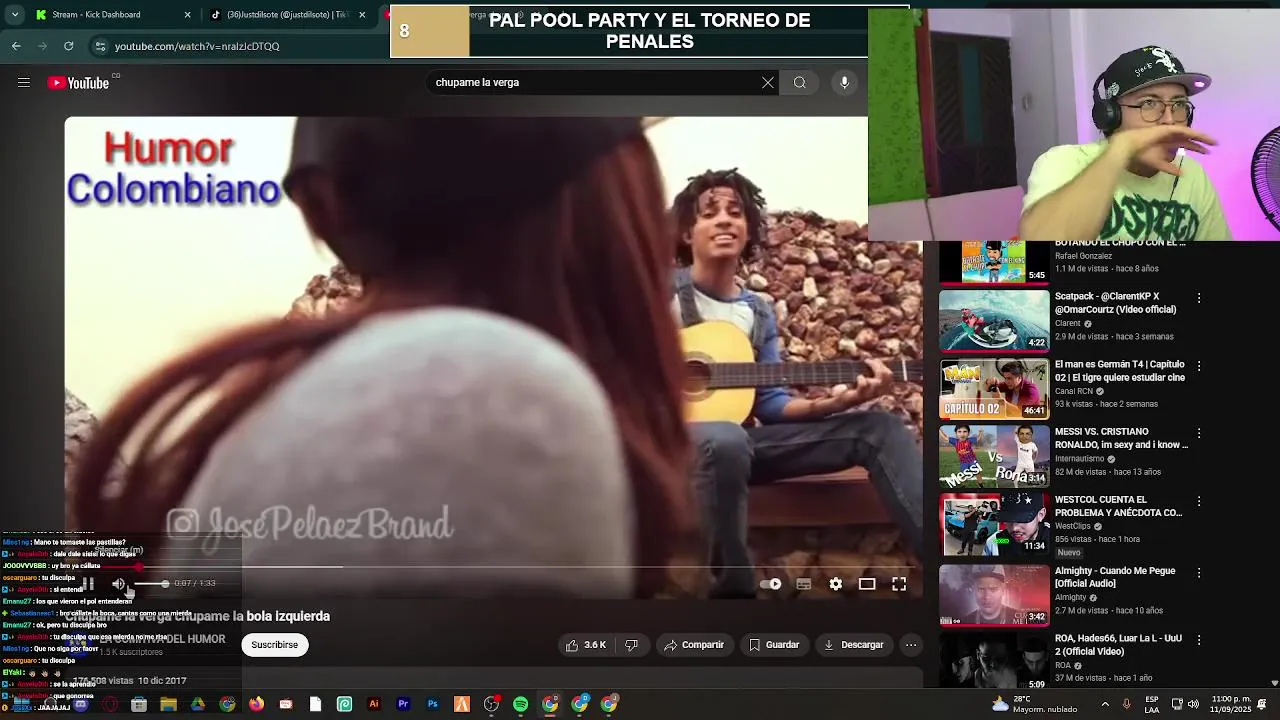
Task: Launch Adobe Premiere Pro from taskbar
Action: click(x=403, y=704)
